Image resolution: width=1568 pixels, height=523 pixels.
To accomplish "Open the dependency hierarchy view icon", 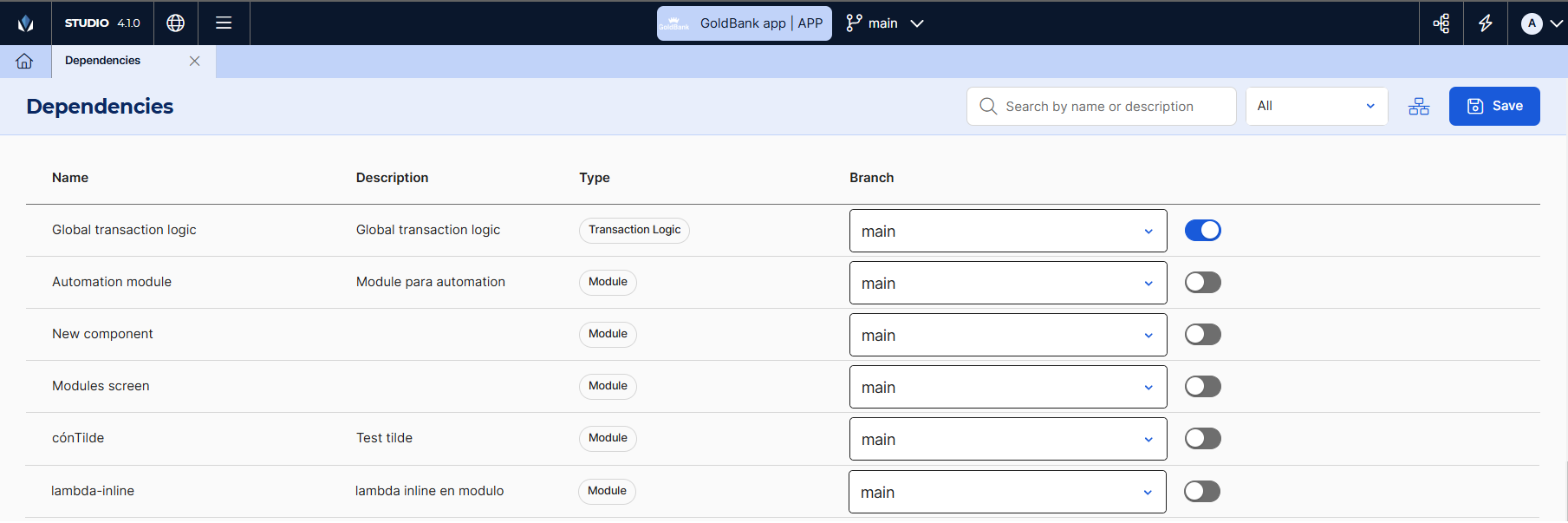I will (x=1418, y=107).
